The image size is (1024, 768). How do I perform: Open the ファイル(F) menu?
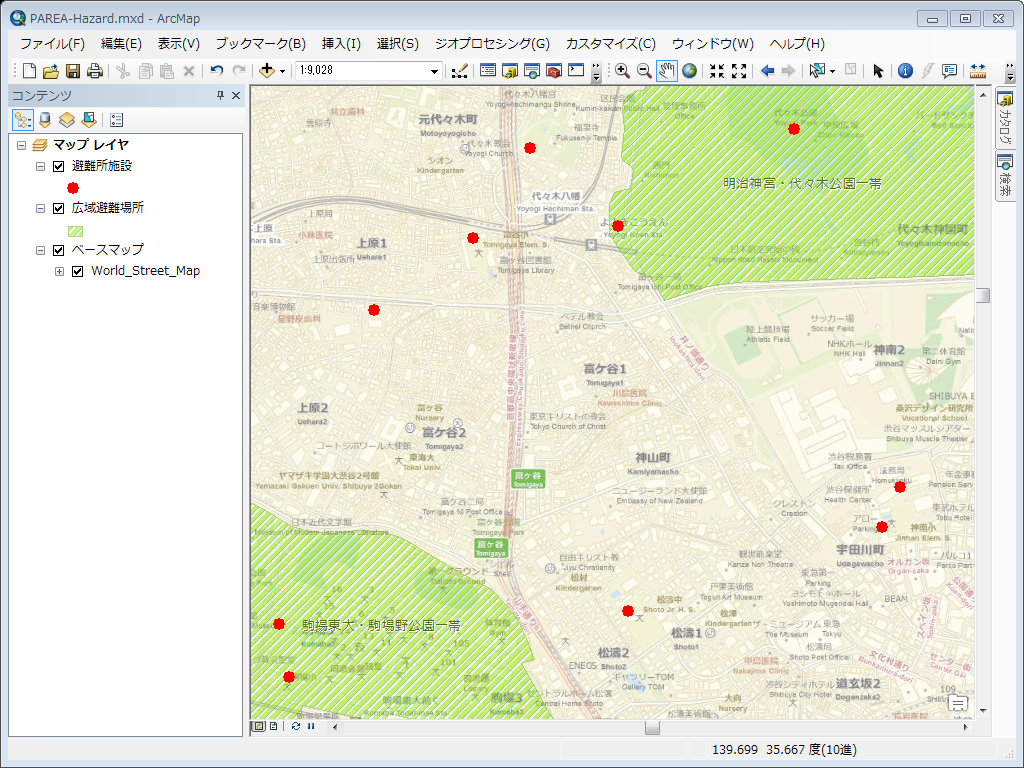click(52, 44)
